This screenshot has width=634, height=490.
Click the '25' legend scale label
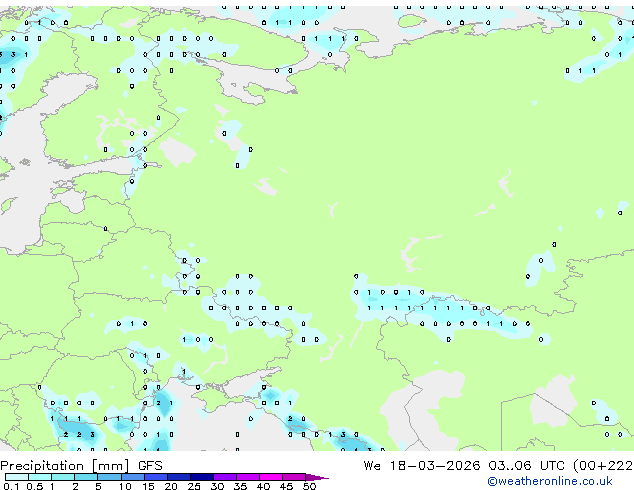tap(194, 486)
